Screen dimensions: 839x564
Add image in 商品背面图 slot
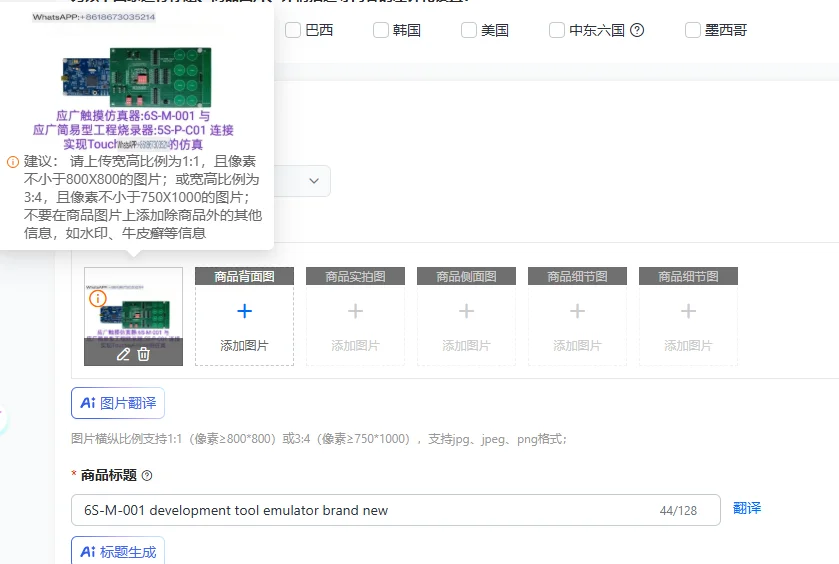point(245,317)
